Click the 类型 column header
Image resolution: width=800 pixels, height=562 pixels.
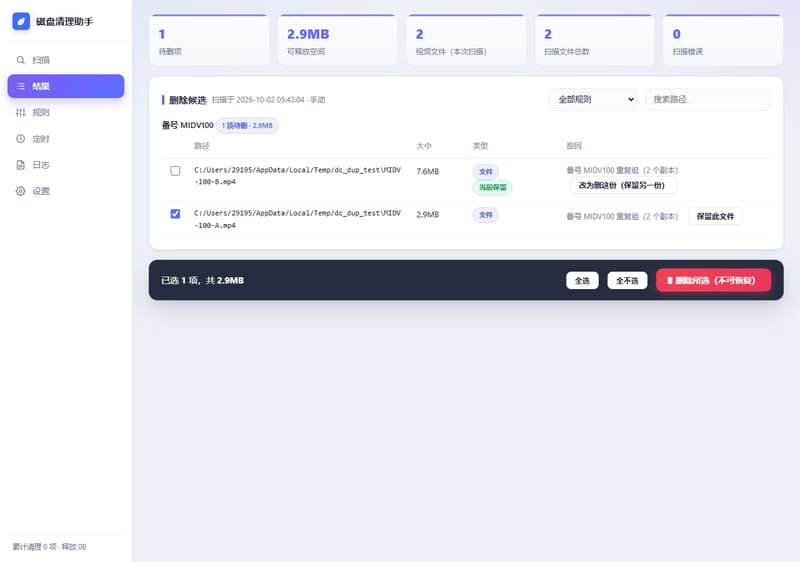[480, 146]
